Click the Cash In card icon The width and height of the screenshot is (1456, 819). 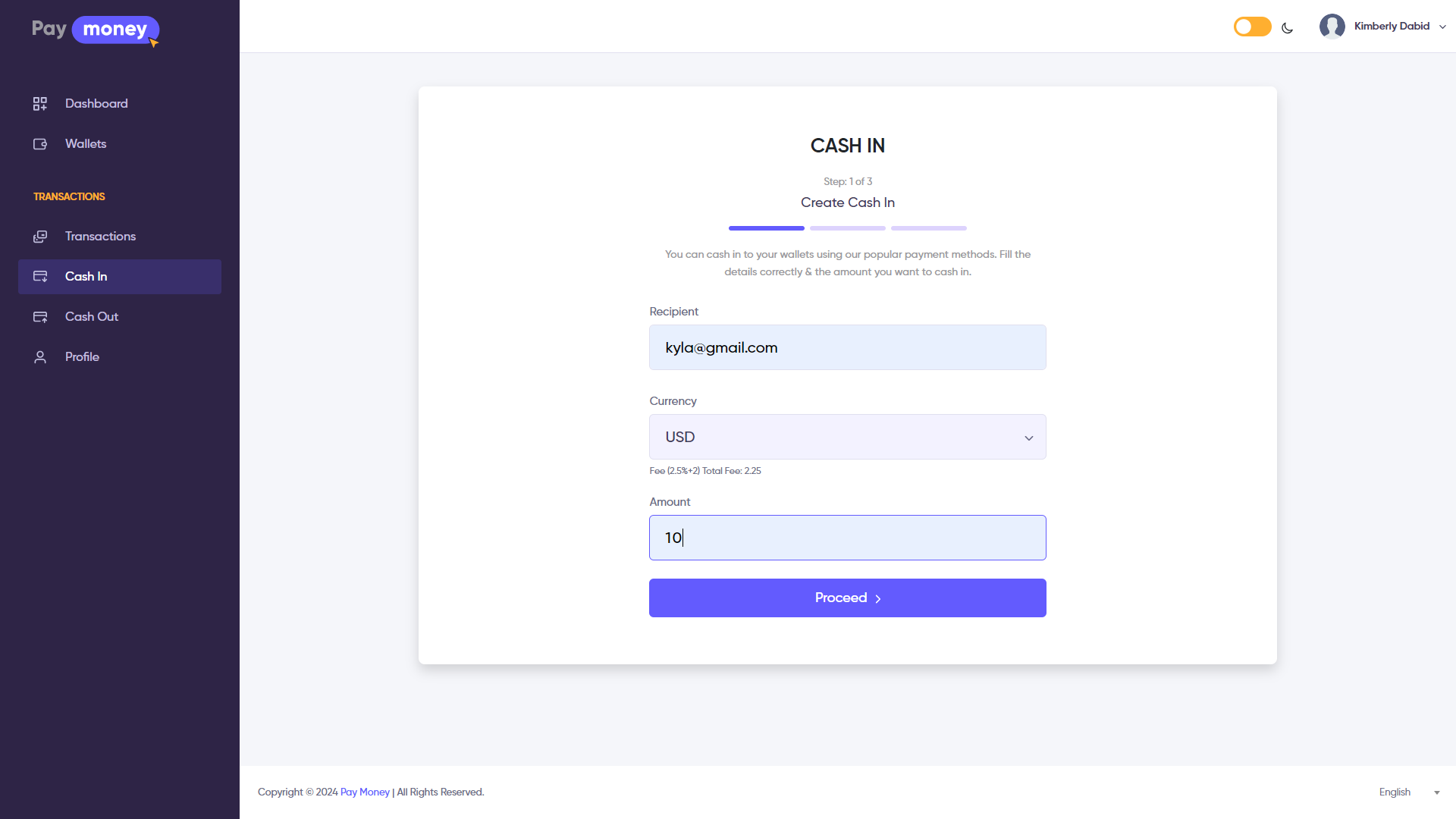pyautogui.click(x=40, y=277)
